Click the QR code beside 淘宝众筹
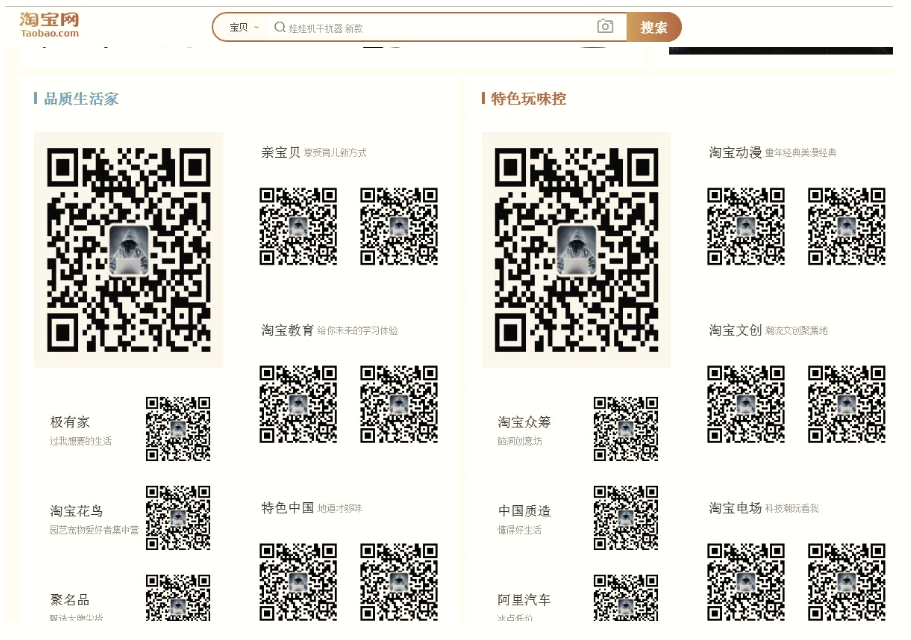The width and height of the screenshot is (911, 640). point(626,429)
